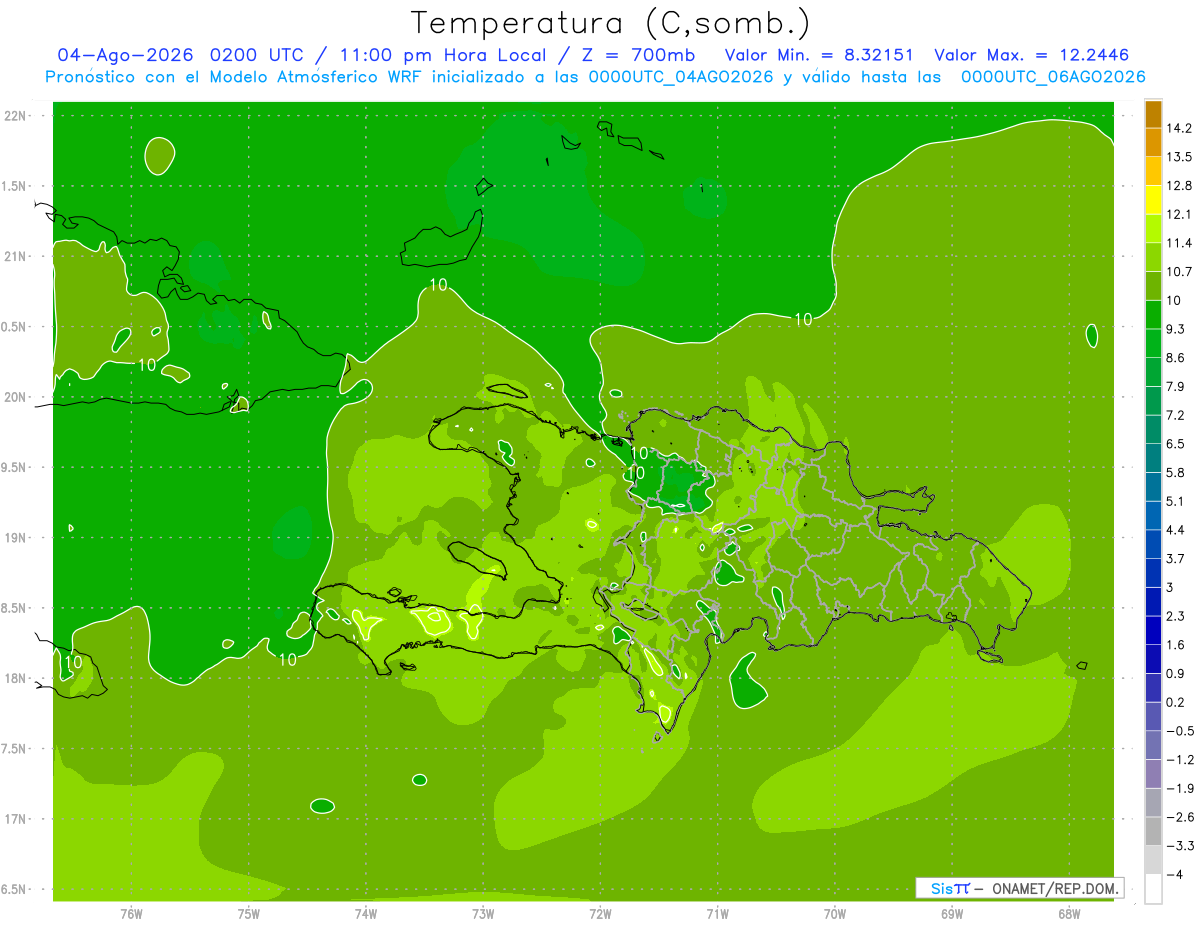Pick the gray swatch between -2.6 and -3.3
The height and width of the screenshot is (927, 1200).
tap(1153, 832)
